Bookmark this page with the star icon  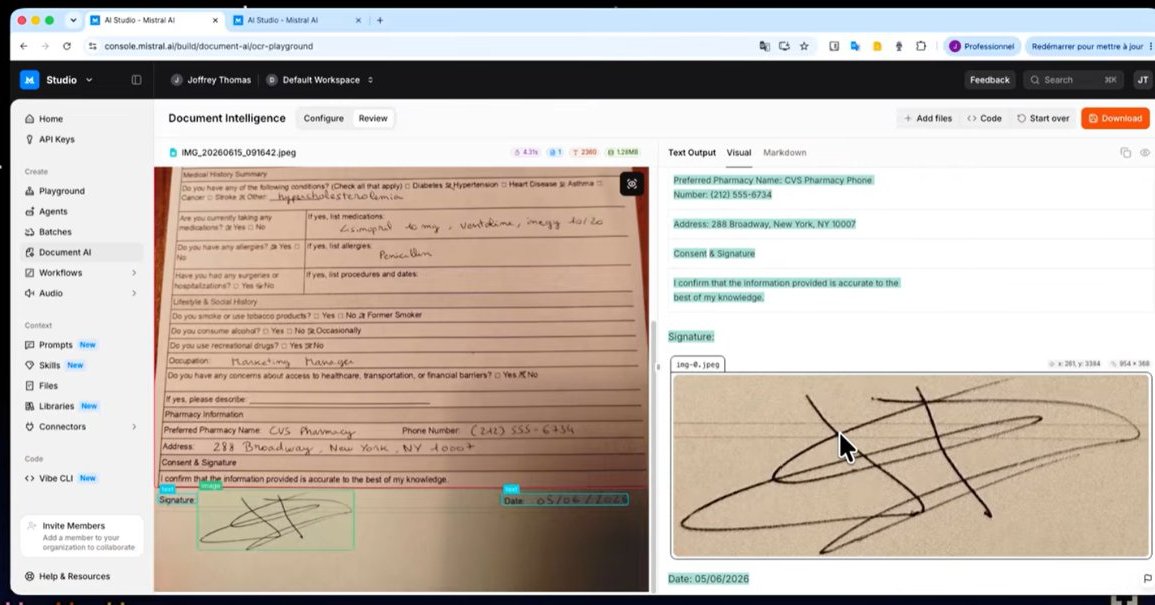click(x=804, y=46)
